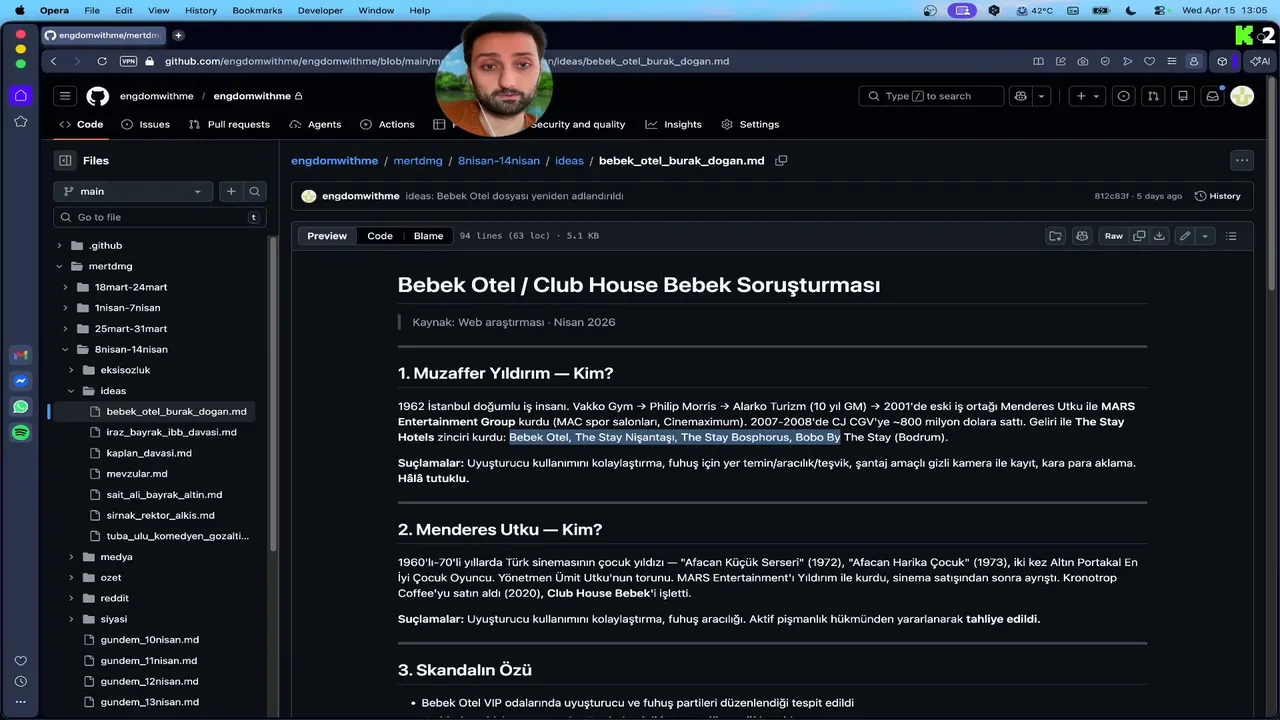Viewport: 1280px width, 720px height.
Task: Expand the 25mart-31mart folder
Action: 65,329
